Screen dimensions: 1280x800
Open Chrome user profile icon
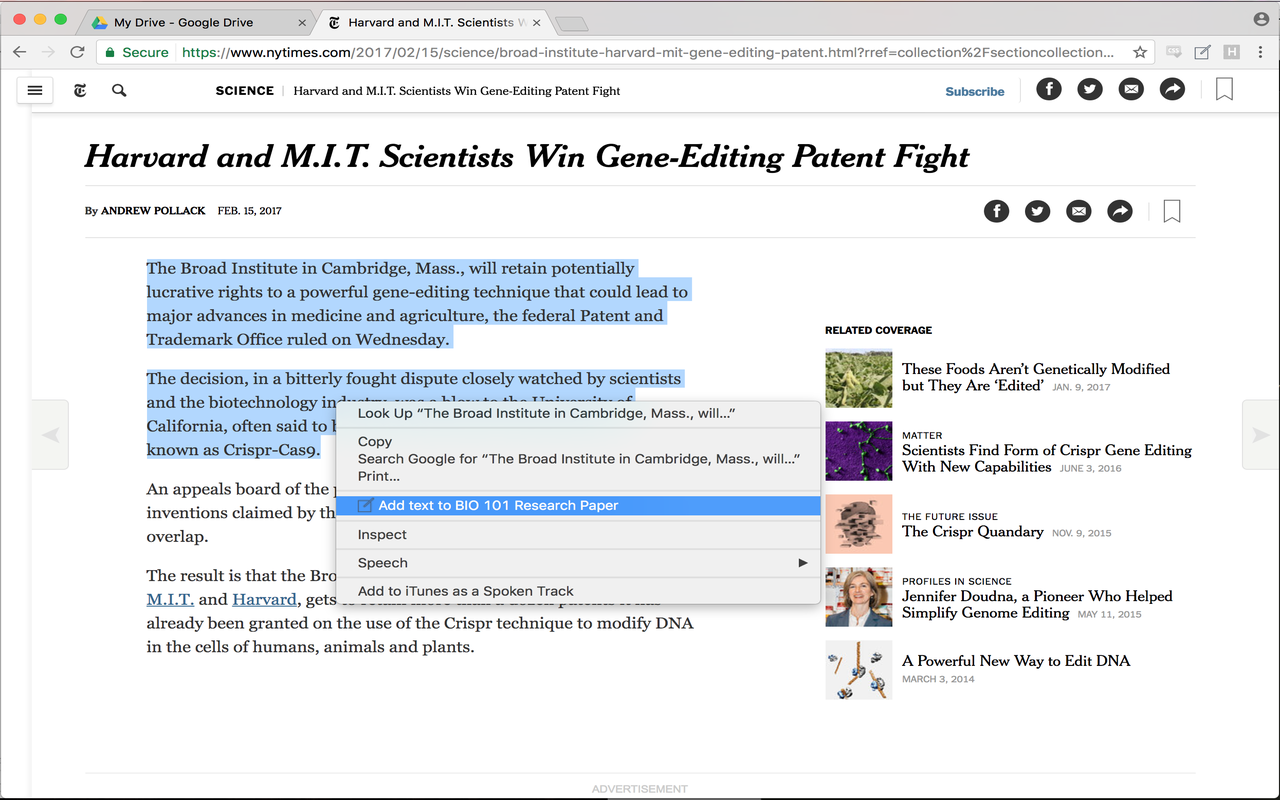coord(1261,19)
